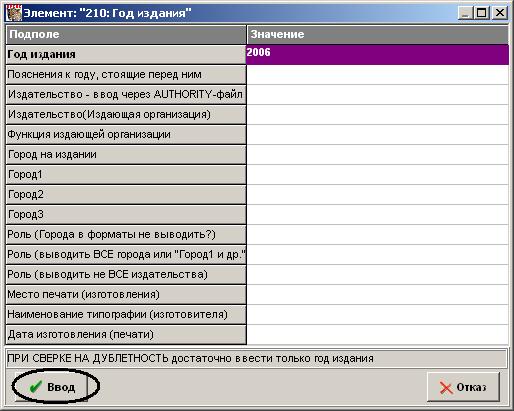Viewport: 514px width, 411px height.
Task: Select Роль (выводить не ВСЕ издательства) row
Action: pyautogui.click(x=126, y=275)
